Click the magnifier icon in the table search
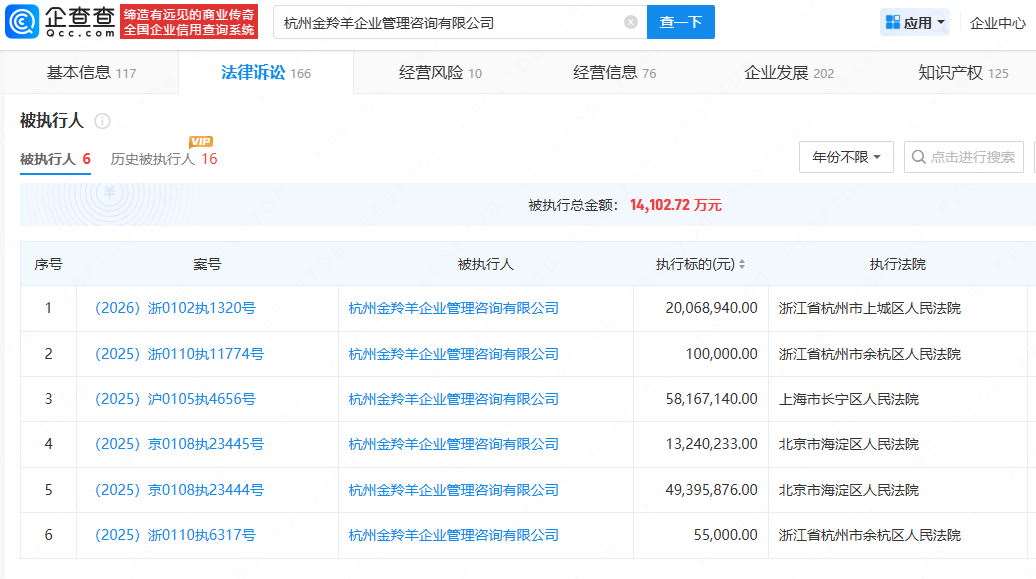Image resolution: width=1036 pixels, height=579 pixels. (918, 157)
